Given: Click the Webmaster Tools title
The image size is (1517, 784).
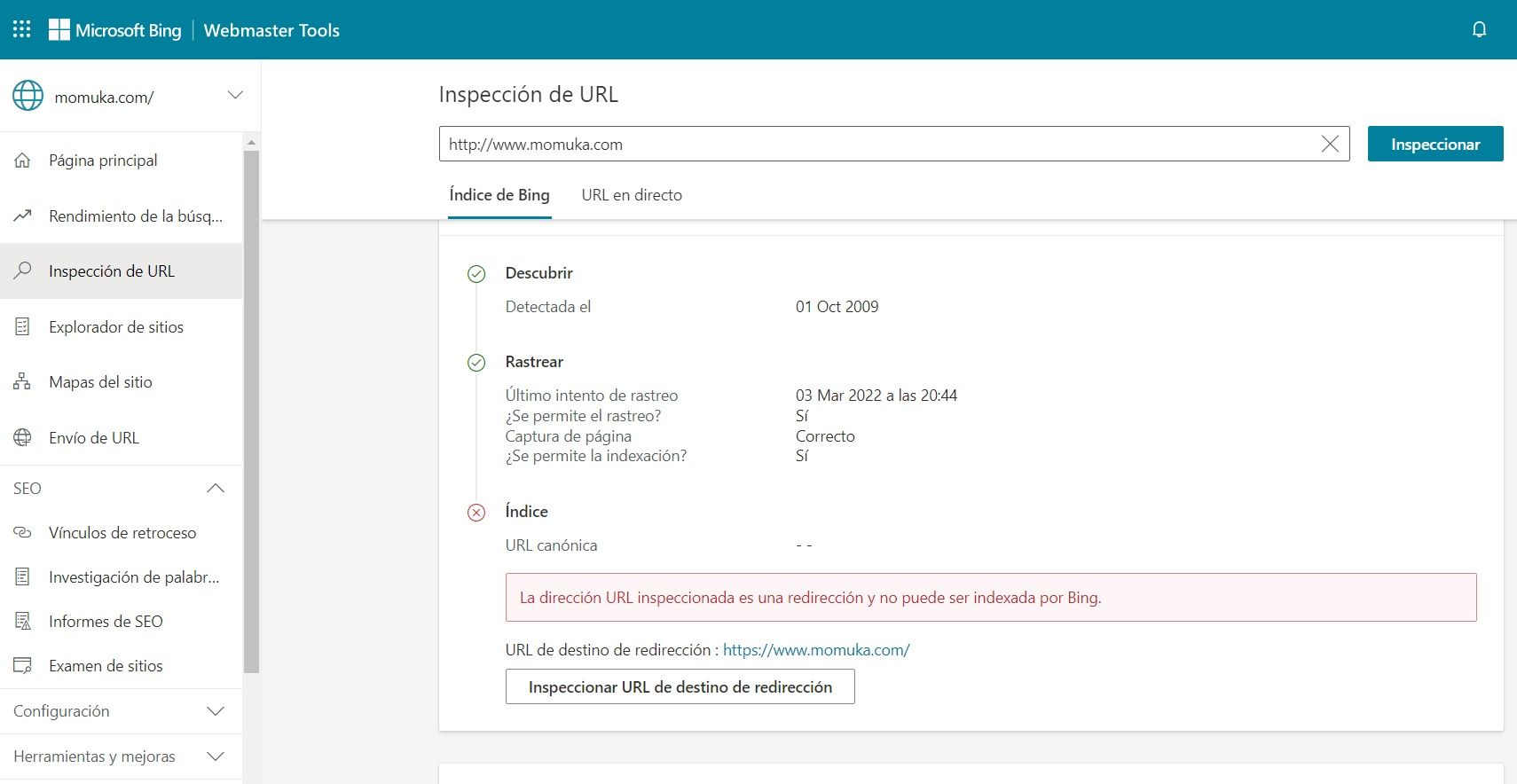Looking at the screenshot, I should pyautogui.click(x=271, y=30).
